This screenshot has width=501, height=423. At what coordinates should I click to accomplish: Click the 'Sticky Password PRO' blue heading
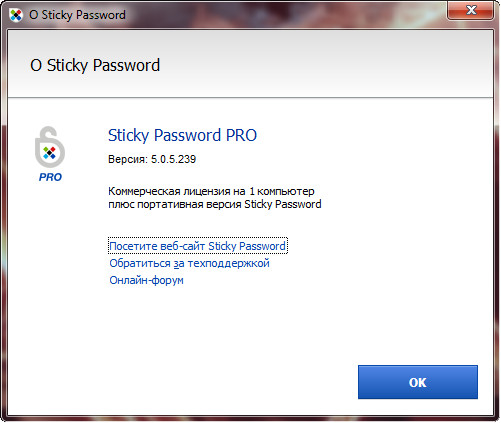point(182,135)
